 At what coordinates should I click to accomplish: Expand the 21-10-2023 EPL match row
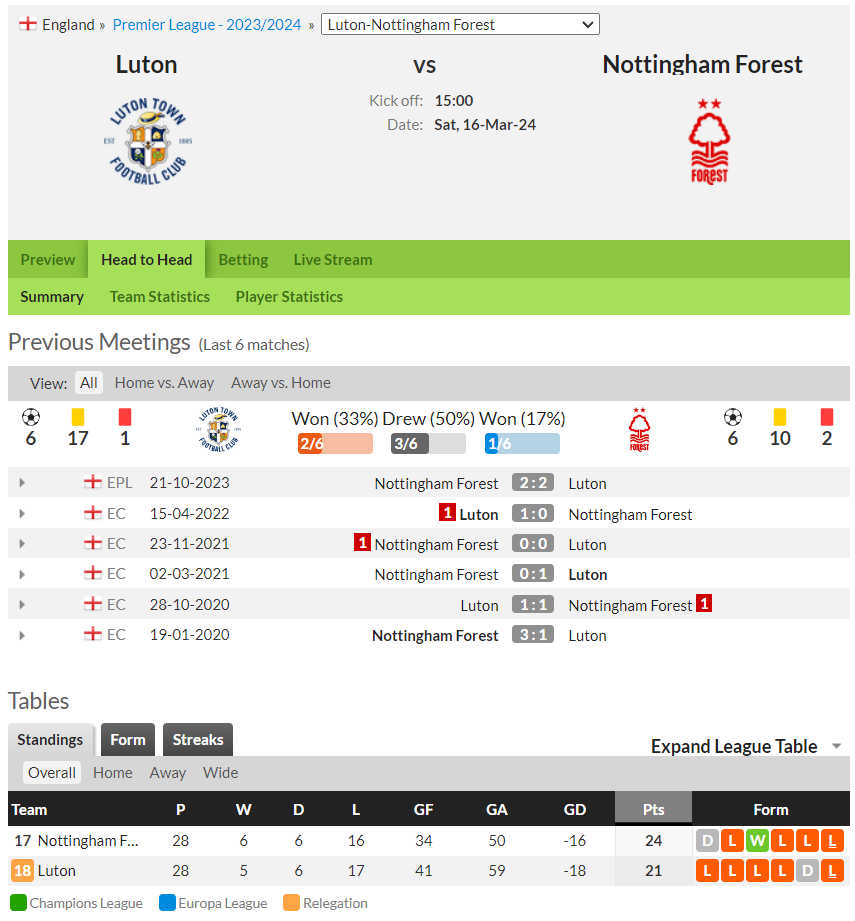[x=22, y=483]
